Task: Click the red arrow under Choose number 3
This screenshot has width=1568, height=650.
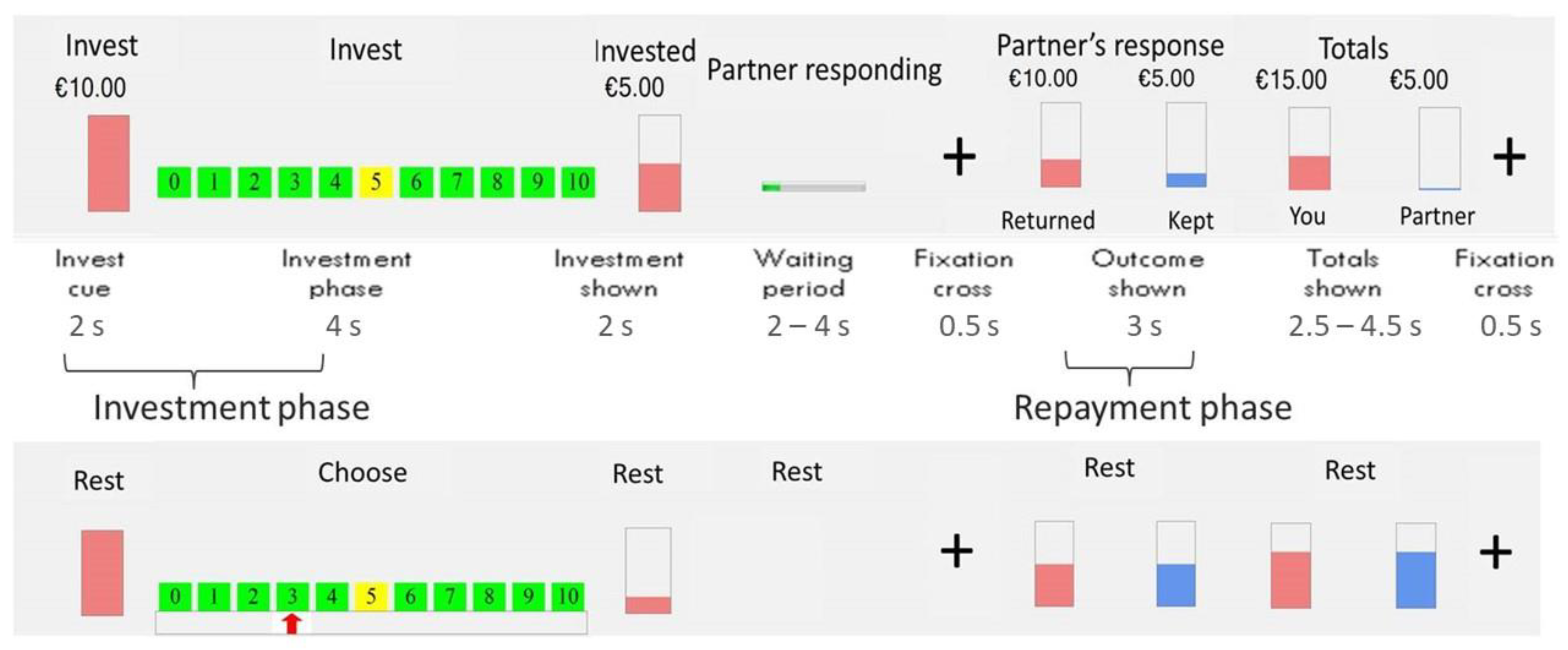Action: (x=293, y=623)
